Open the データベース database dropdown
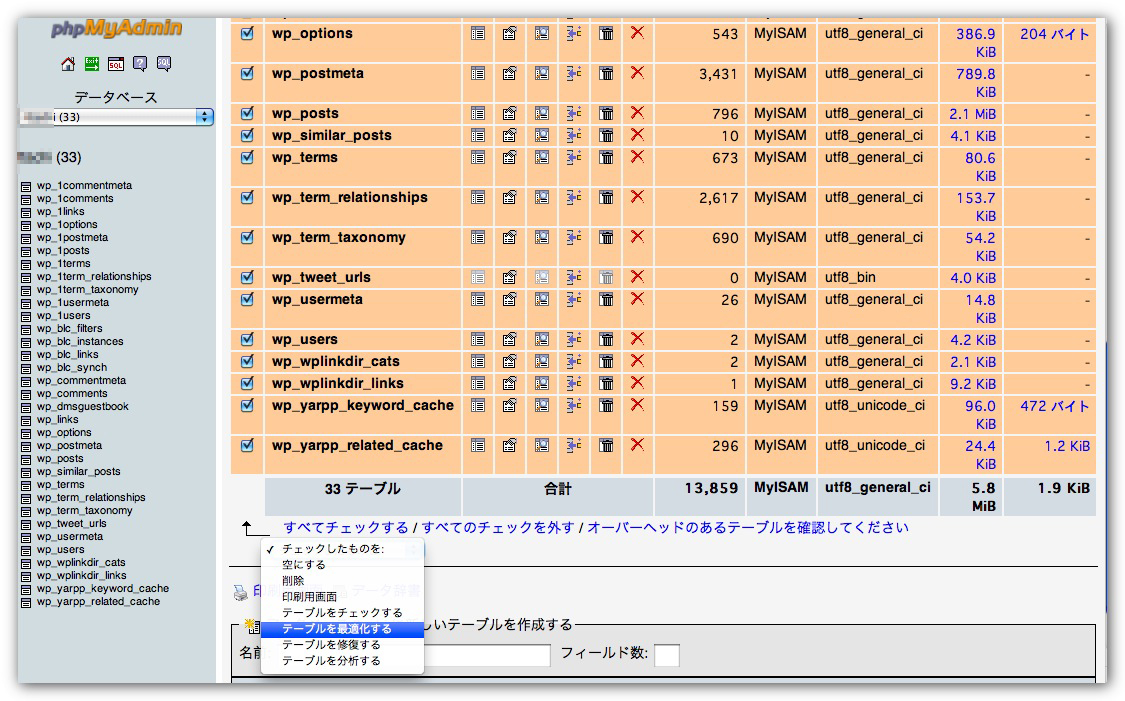This screenshot has width=1125, height=701. point(117,117)
